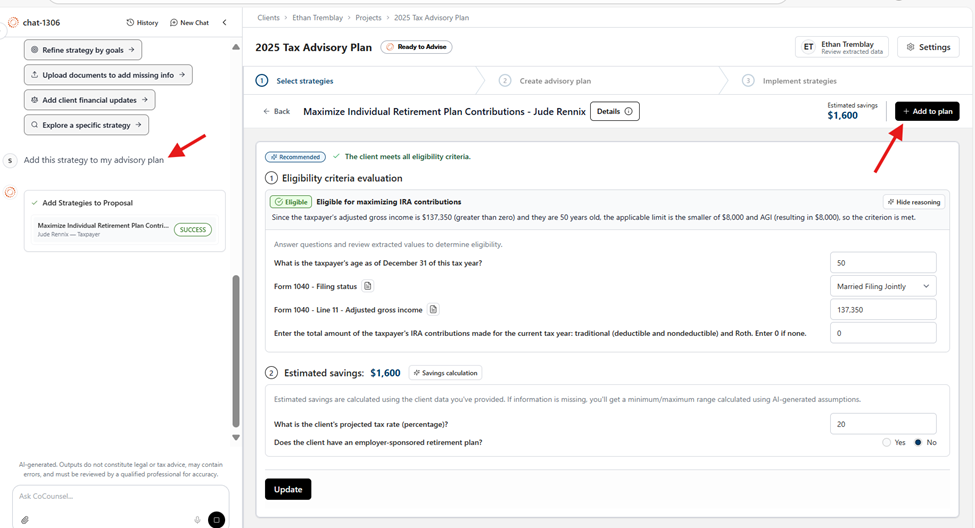Go to Create advisory plan step
975x528 pixels.
pos(554,81)
